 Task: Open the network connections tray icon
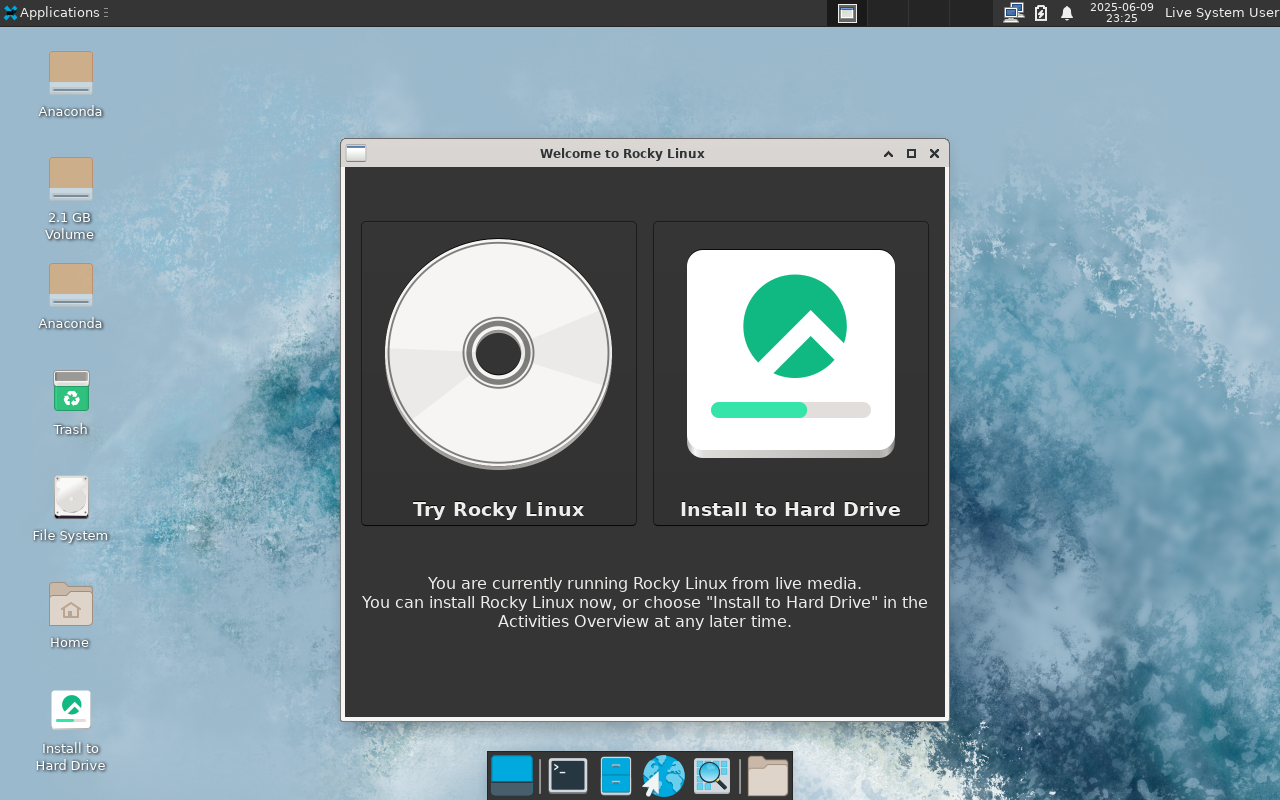(x=1013, y=13)
